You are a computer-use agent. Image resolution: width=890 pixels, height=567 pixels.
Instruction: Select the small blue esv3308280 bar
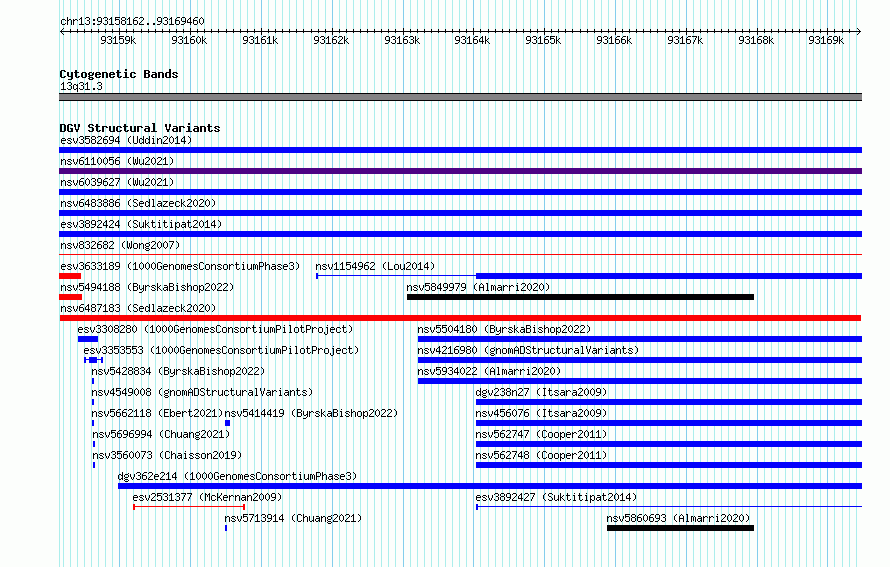(88, 339)
